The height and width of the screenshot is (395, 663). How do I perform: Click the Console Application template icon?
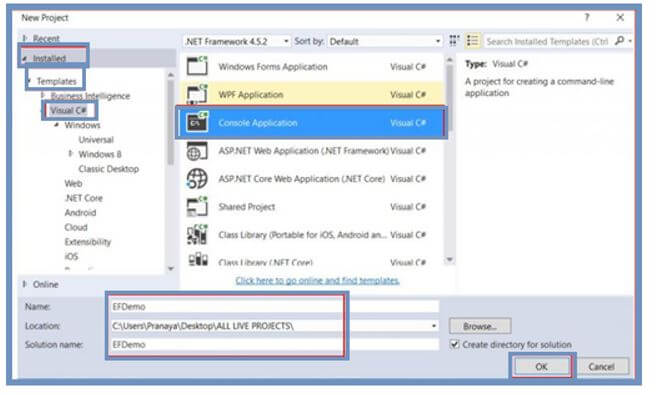coord(197,122)
